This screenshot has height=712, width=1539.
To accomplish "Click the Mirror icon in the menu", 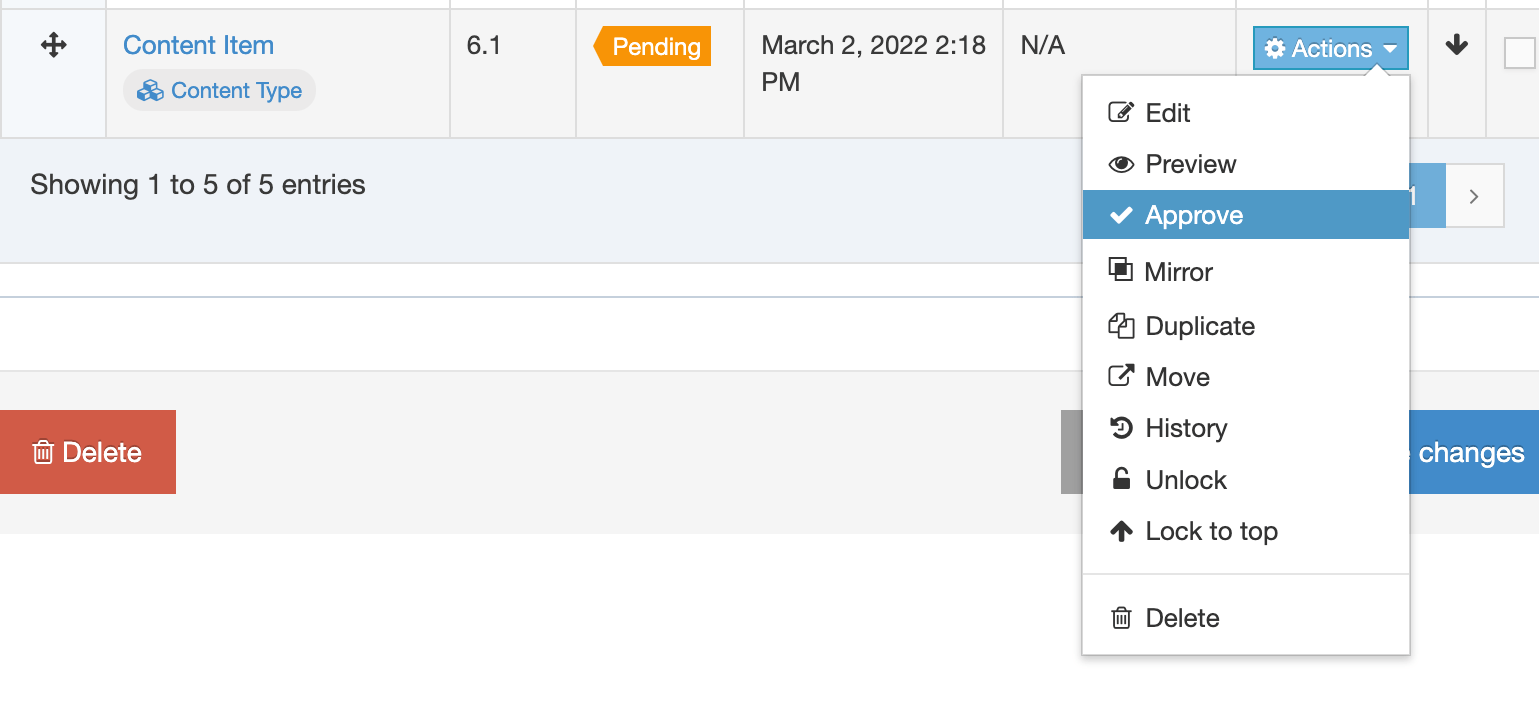I will point(1122,270).
